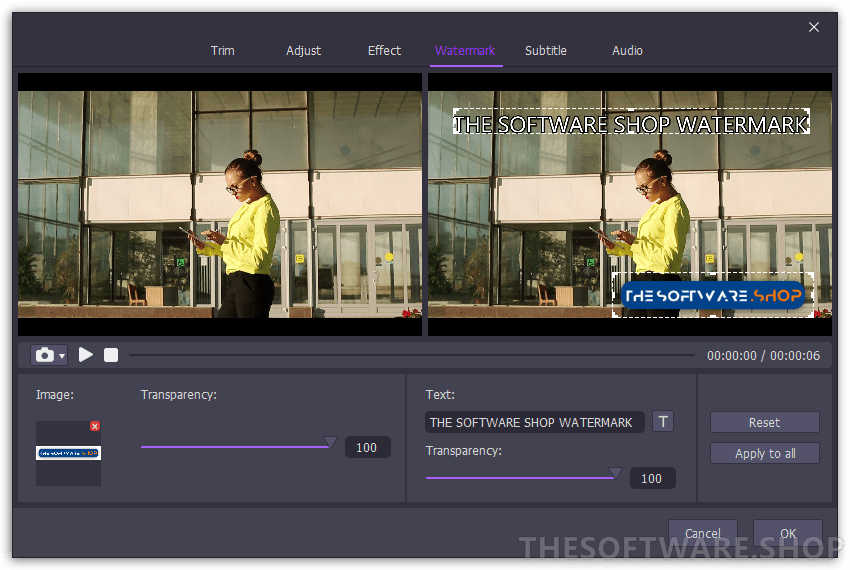Go to the Effect tab
Viewport: 850px width, 570px height.
(x=384, y=51)
